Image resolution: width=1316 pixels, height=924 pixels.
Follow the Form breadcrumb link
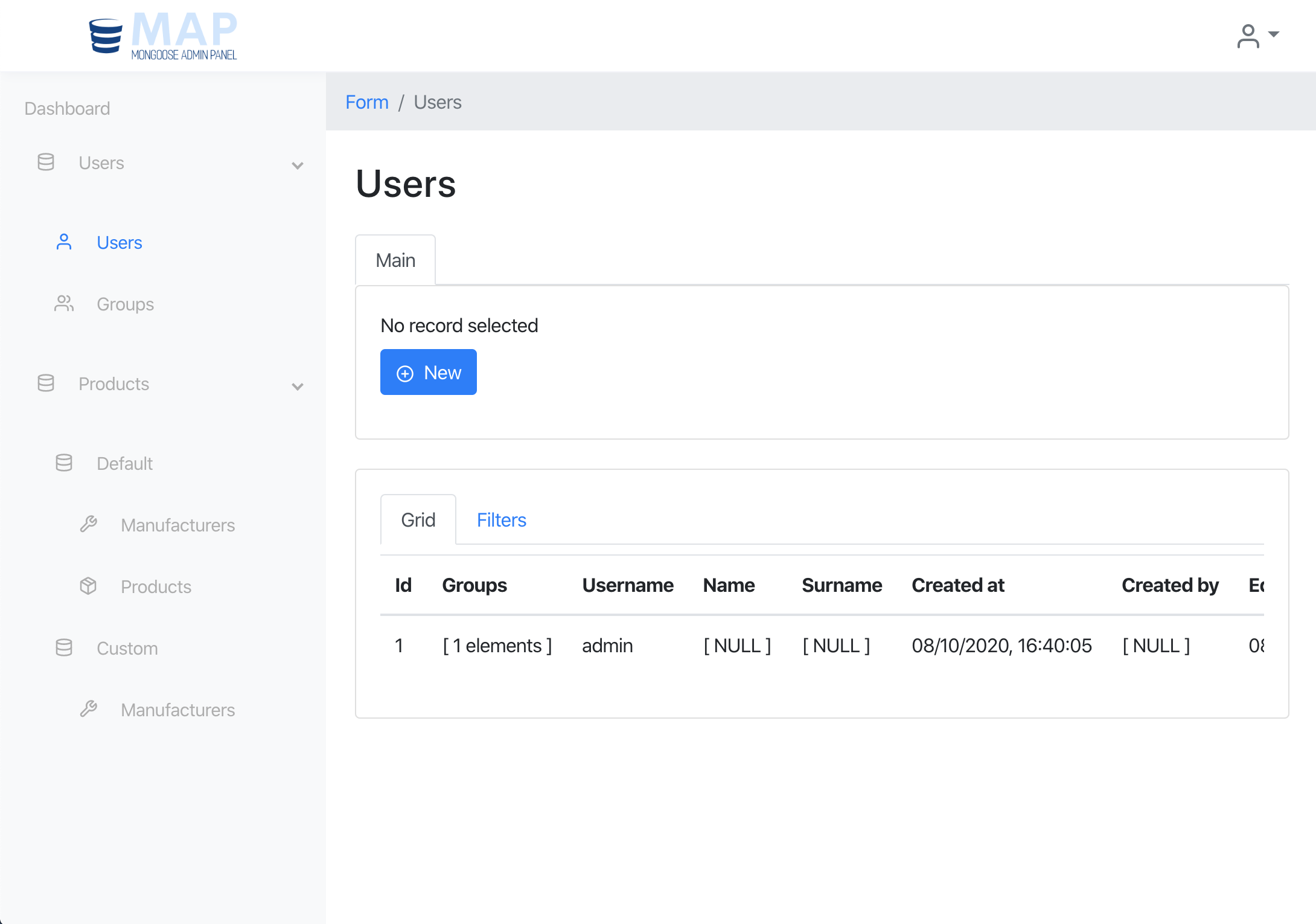(x=366, y=102)
